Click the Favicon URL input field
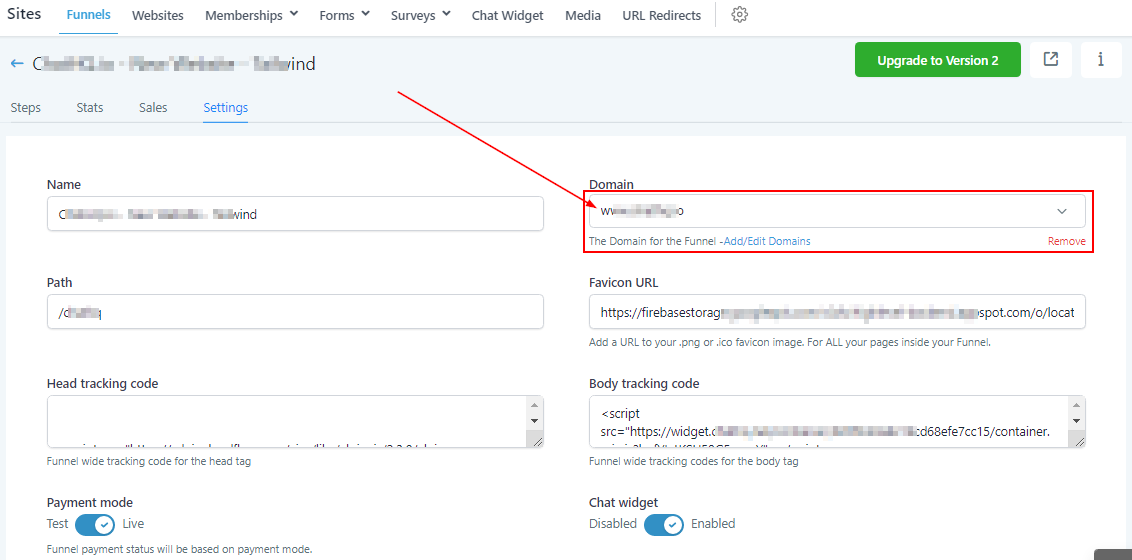1132x560 pixels. (x=837, y=312)
